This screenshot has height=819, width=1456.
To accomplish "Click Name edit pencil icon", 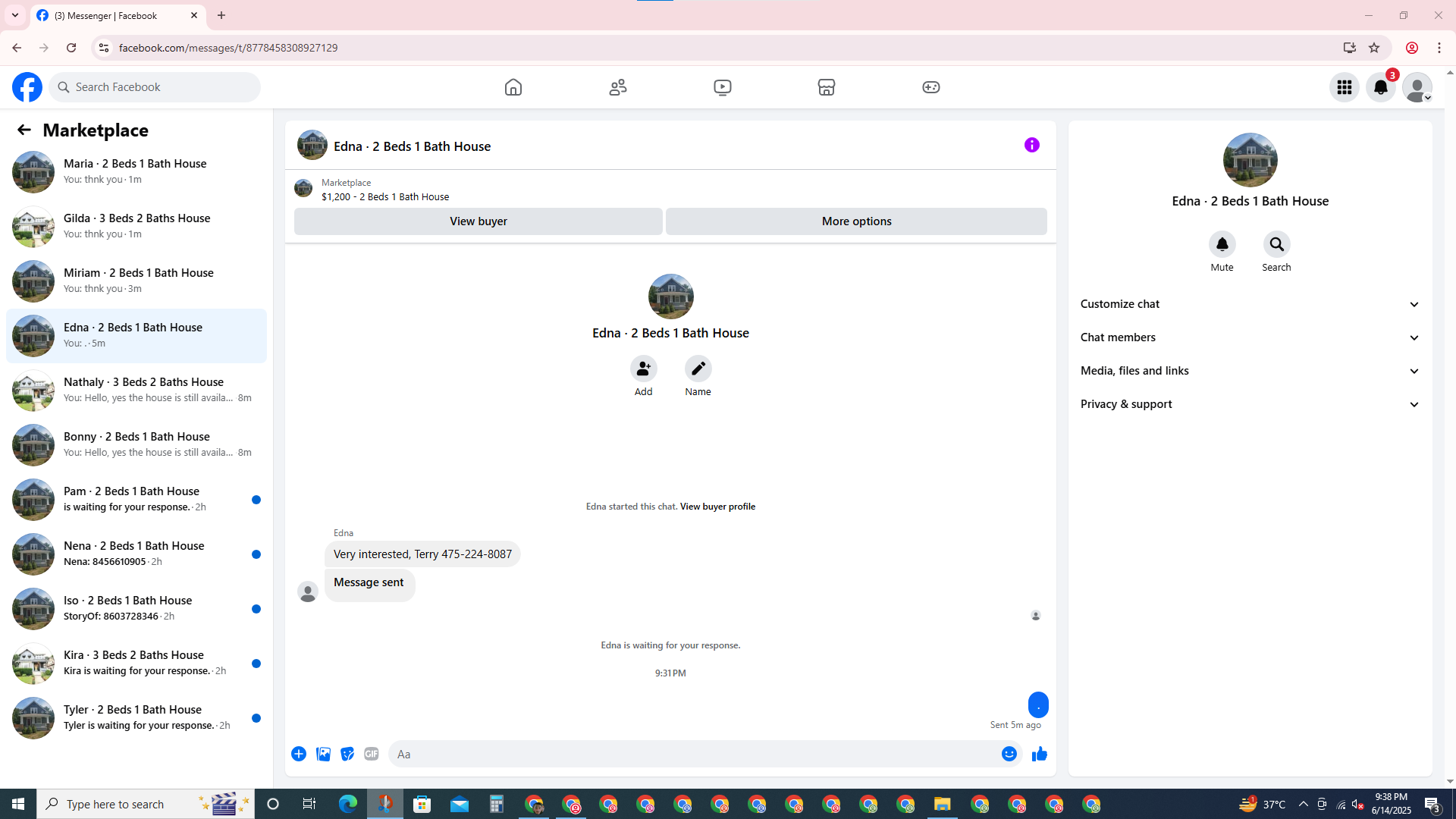I will (x=698, y=369).
